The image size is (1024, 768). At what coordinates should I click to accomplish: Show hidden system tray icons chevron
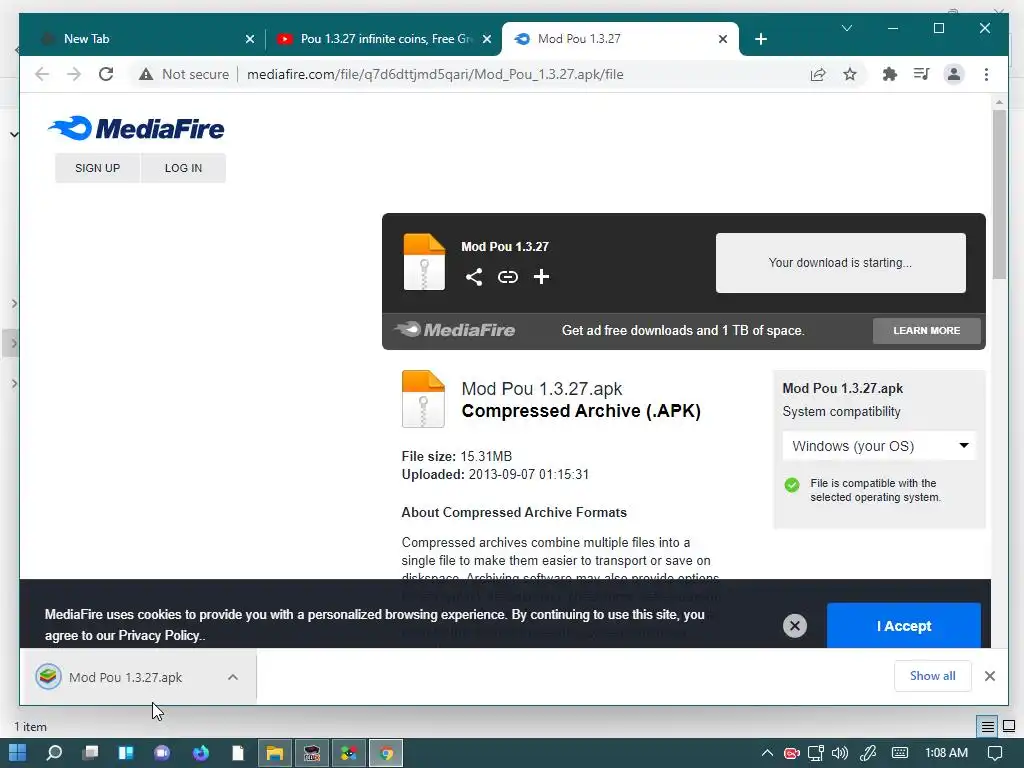click(x=767, y=753)
